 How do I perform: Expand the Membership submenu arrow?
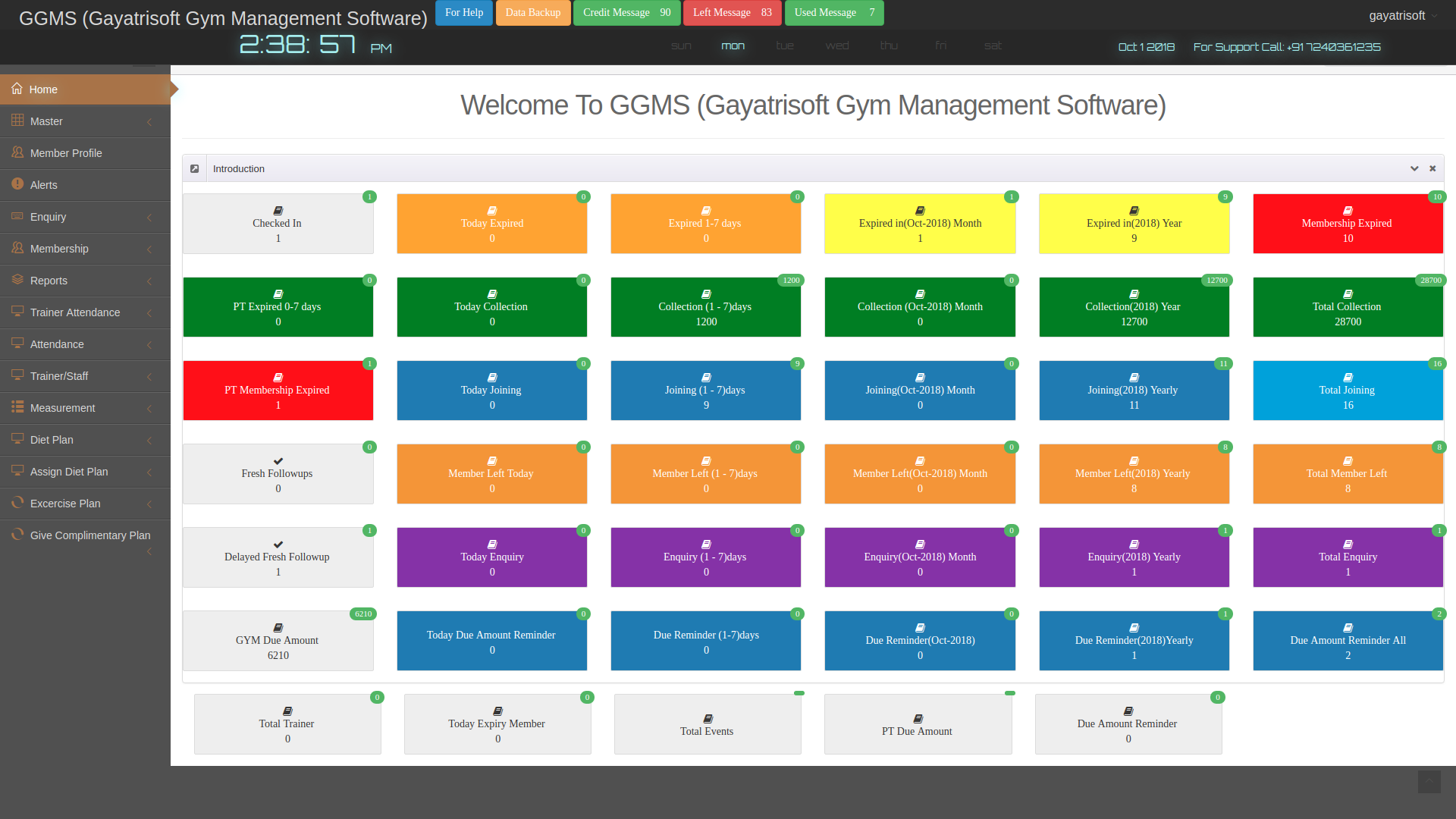[x=149, y=249]
